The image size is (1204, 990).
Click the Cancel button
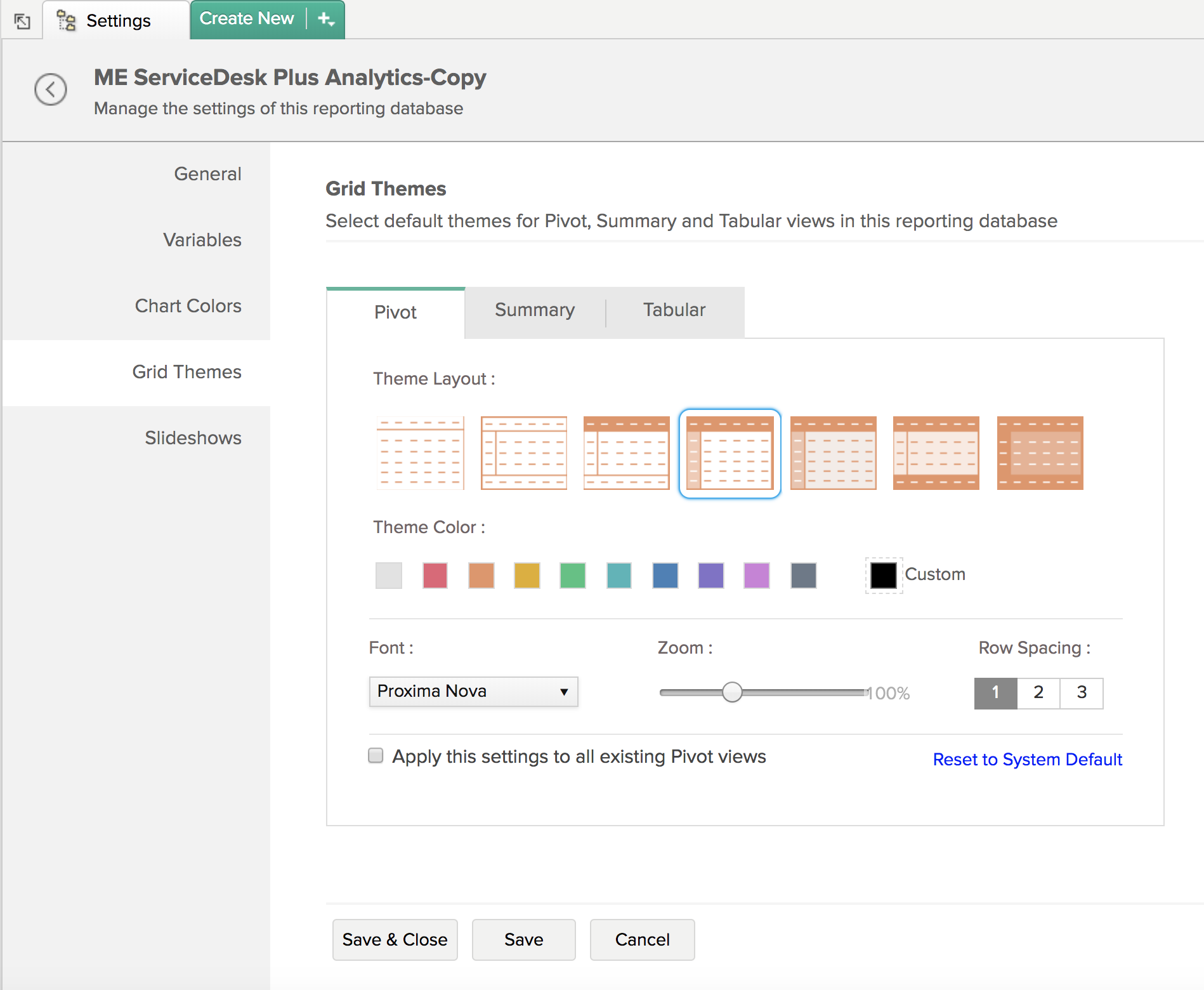[642, 940]
